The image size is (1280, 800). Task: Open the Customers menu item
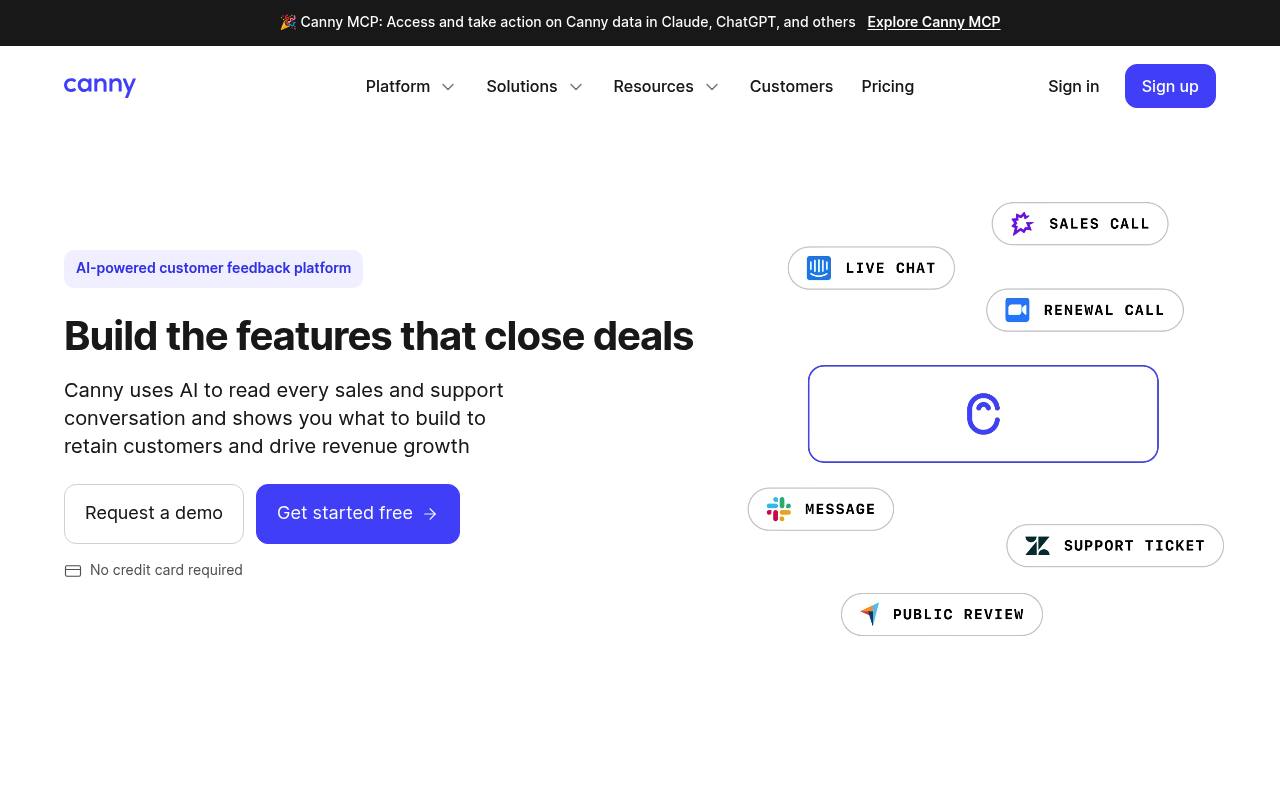tap(791, 86)
